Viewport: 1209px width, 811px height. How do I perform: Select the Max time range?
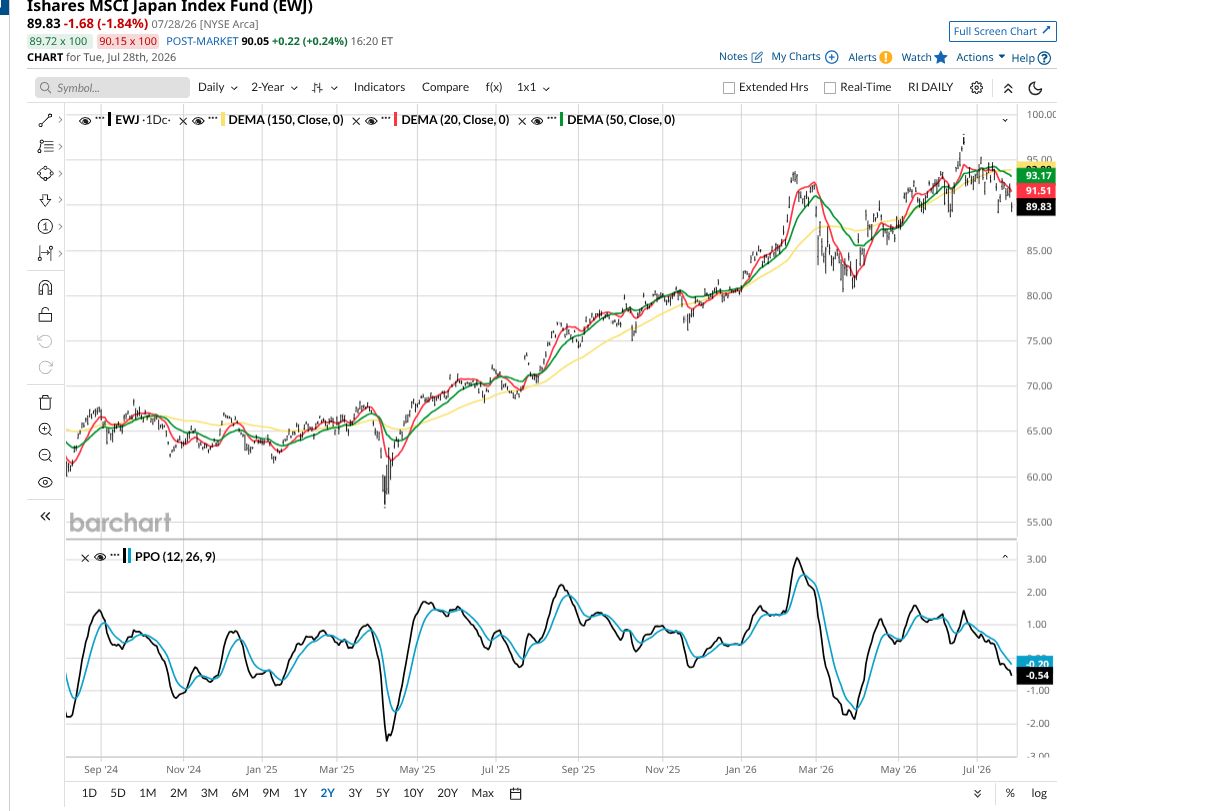482,793
